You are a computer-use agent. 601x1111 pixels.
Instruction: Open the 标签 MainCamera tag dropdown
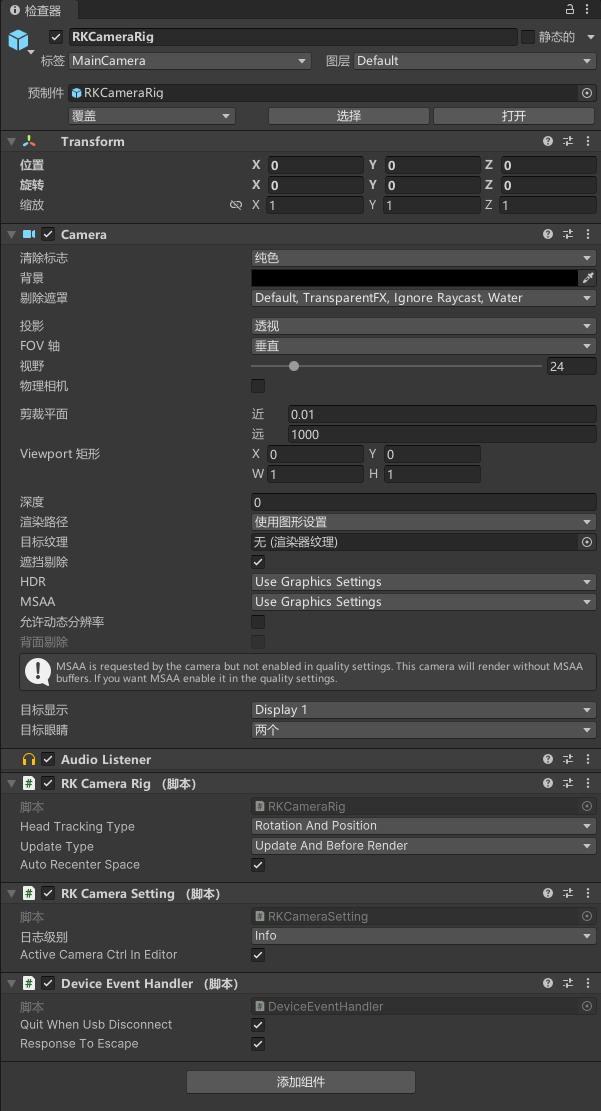190,61
